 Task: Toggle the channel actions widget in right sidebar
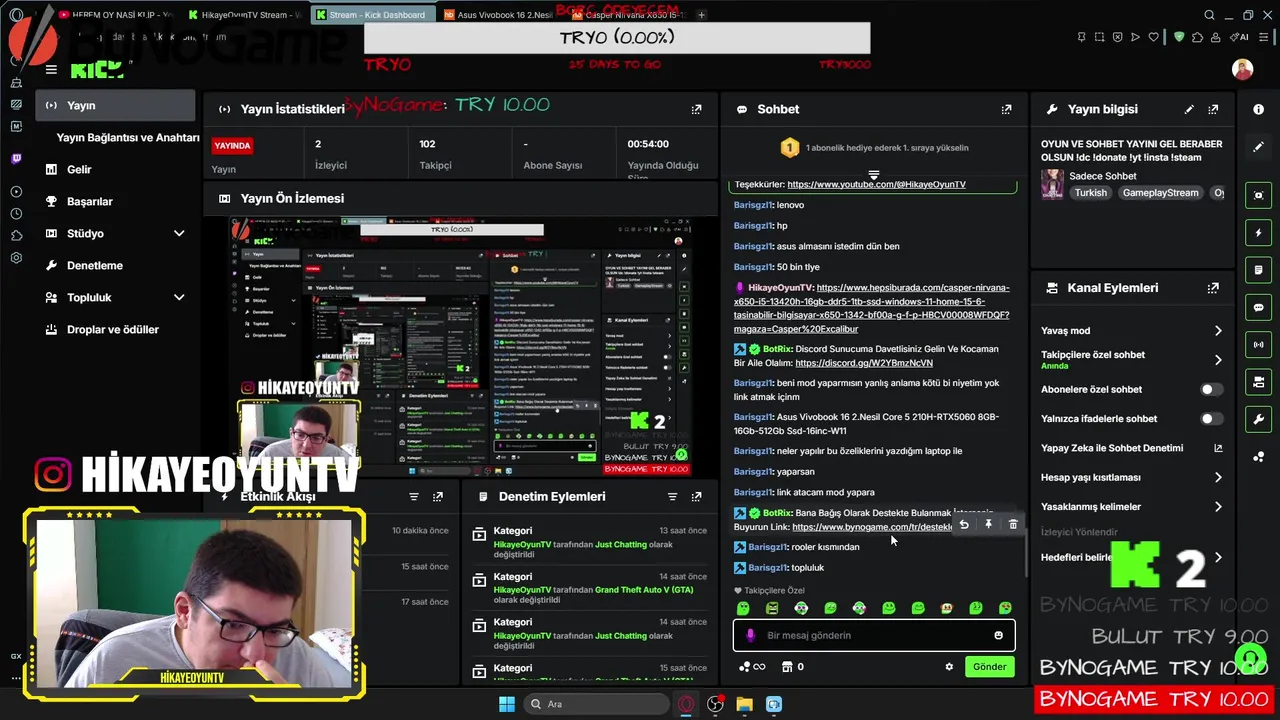1258,382
